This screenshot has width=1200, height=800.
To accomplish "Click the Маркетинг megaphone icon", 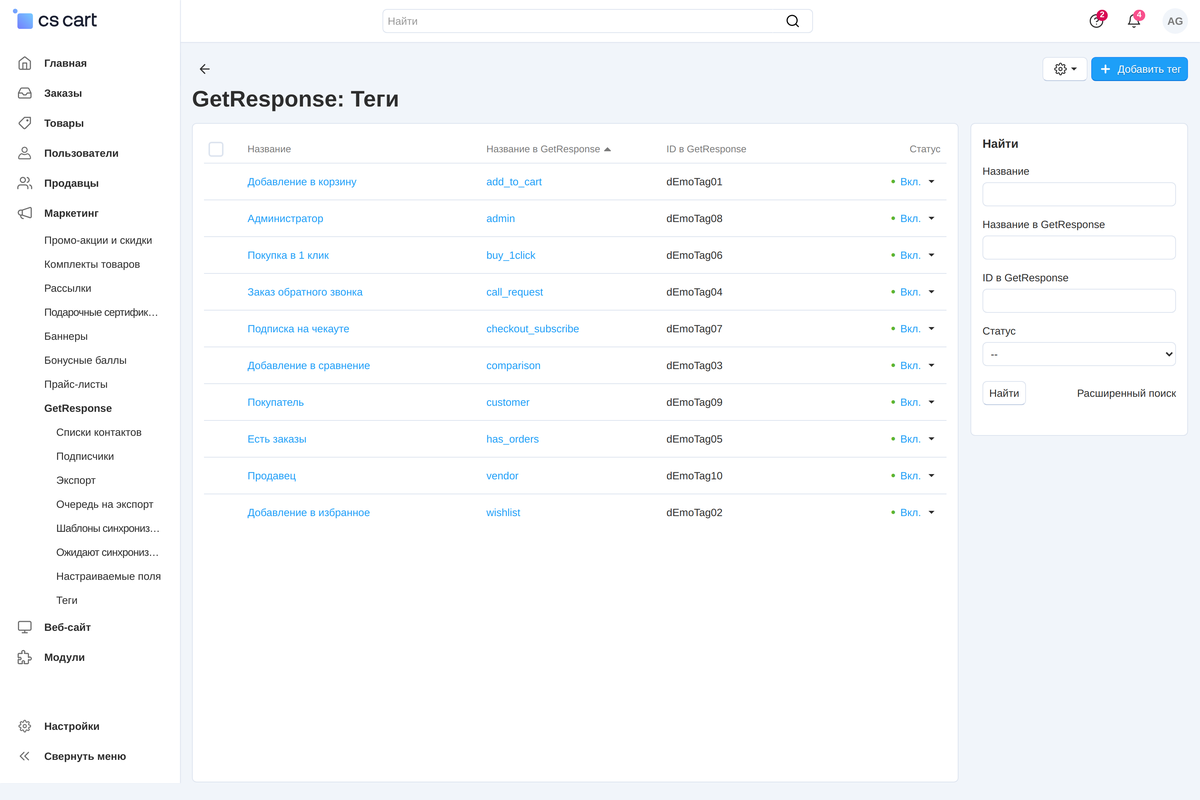I will click(x=25, y=213).
